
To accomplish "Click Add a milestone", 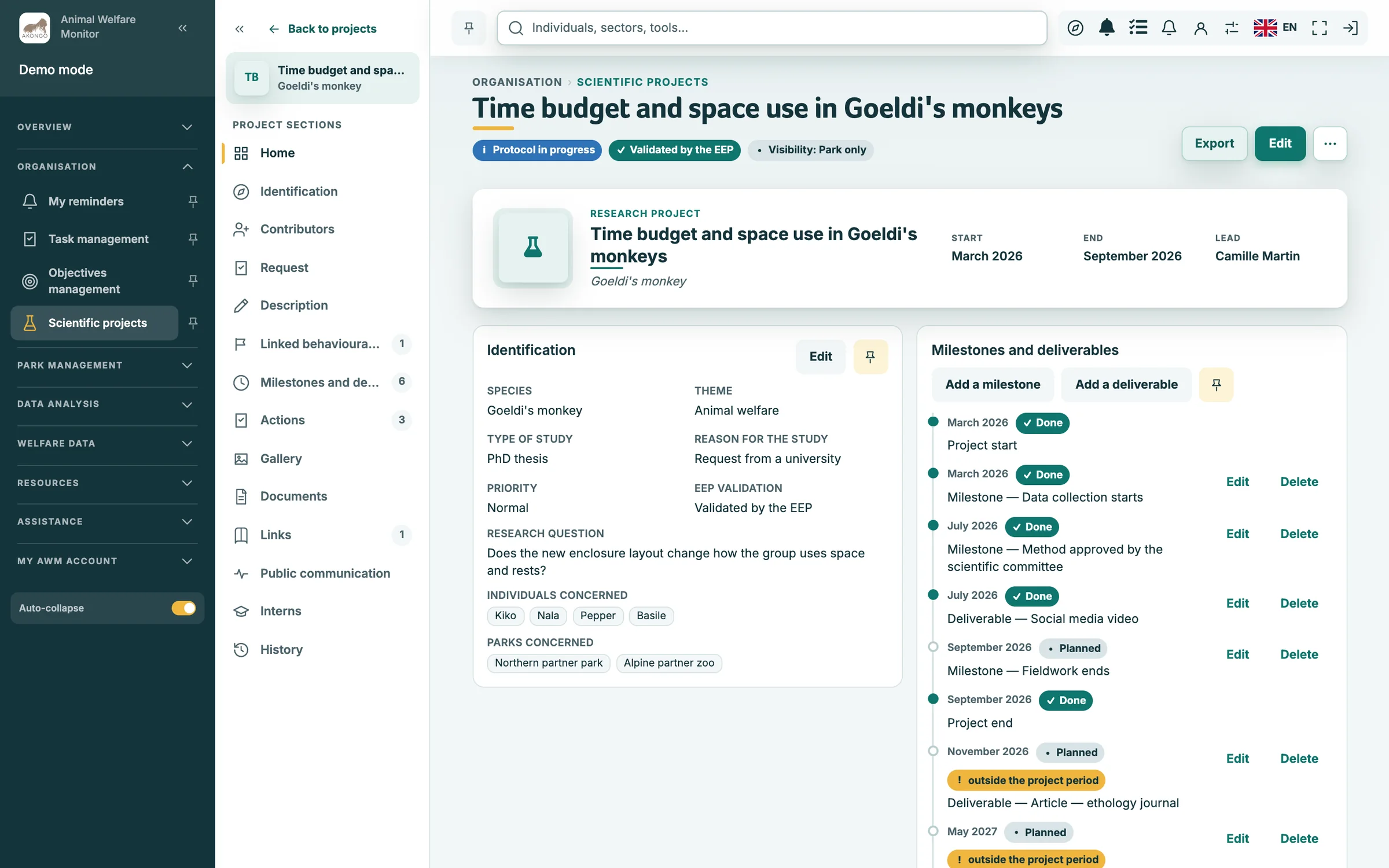I will (993, 385).
